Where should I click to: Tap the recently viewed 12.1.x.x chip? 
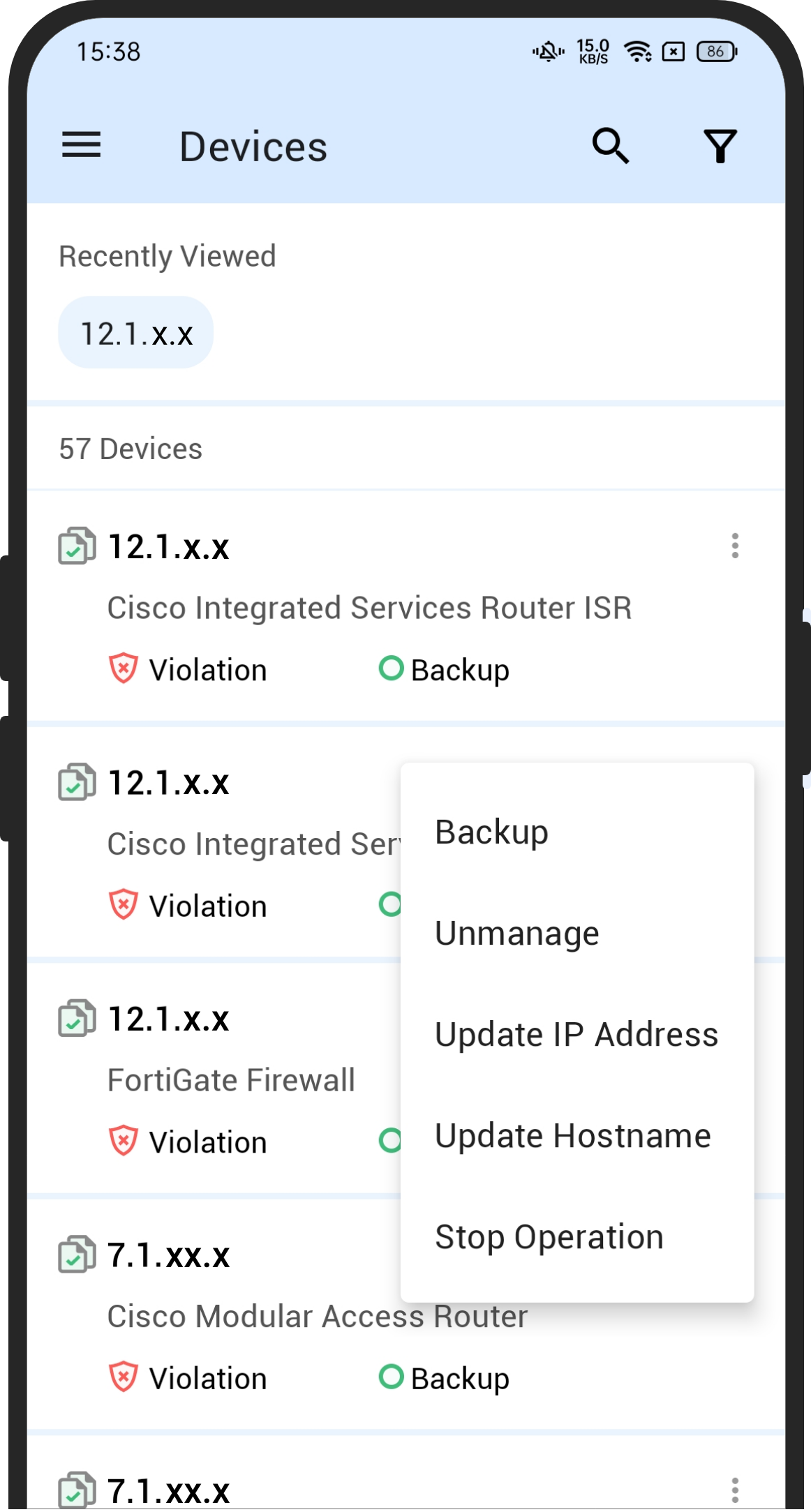coord(136,333)
